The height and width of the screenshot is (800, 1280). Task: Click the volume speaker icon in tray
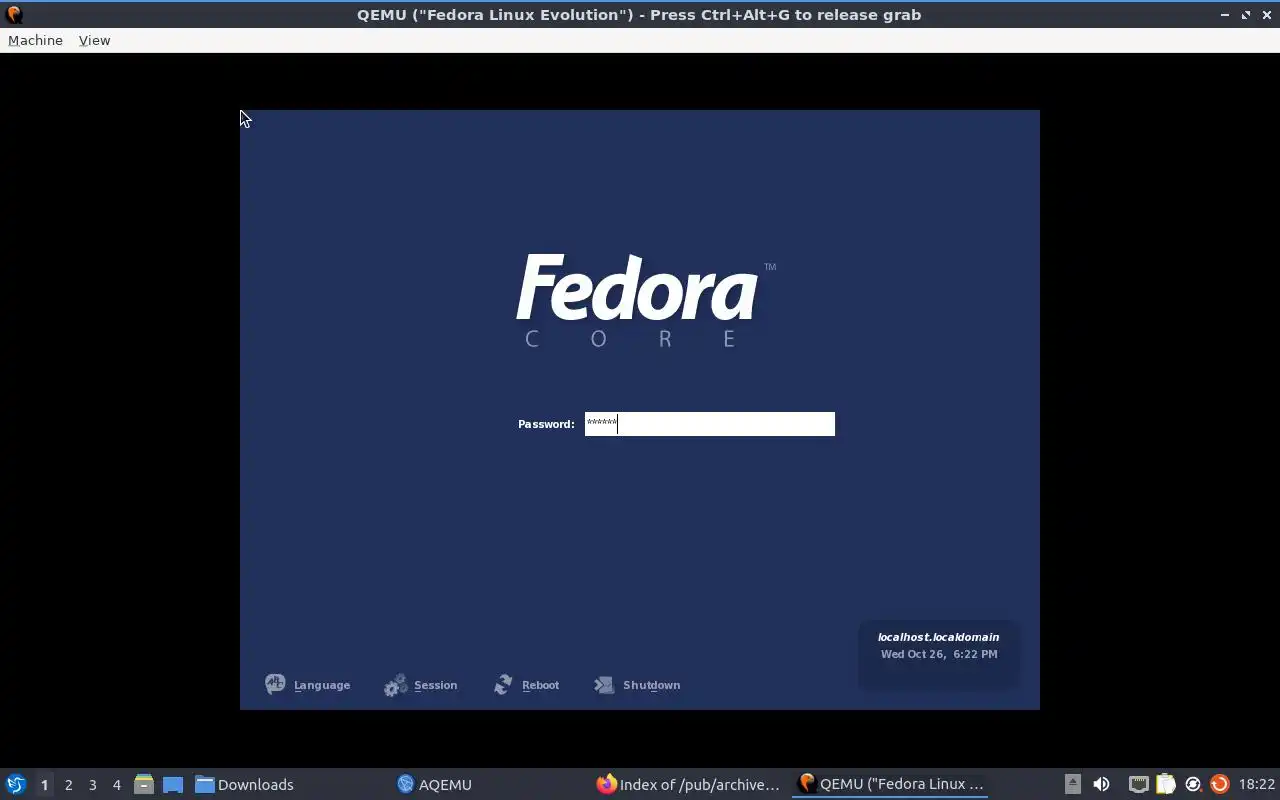pos(1101,784)
